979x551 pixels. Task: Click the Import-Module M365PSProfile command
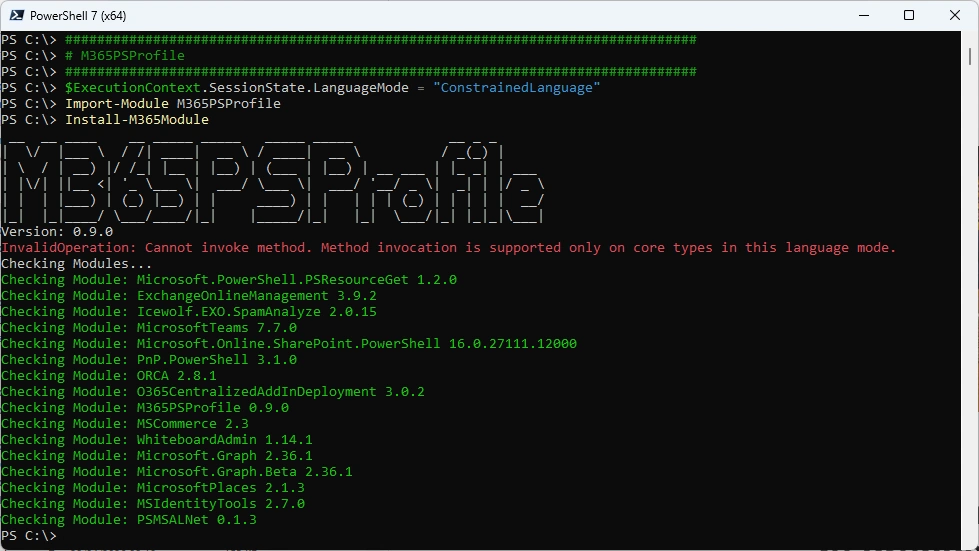point(172,104)
